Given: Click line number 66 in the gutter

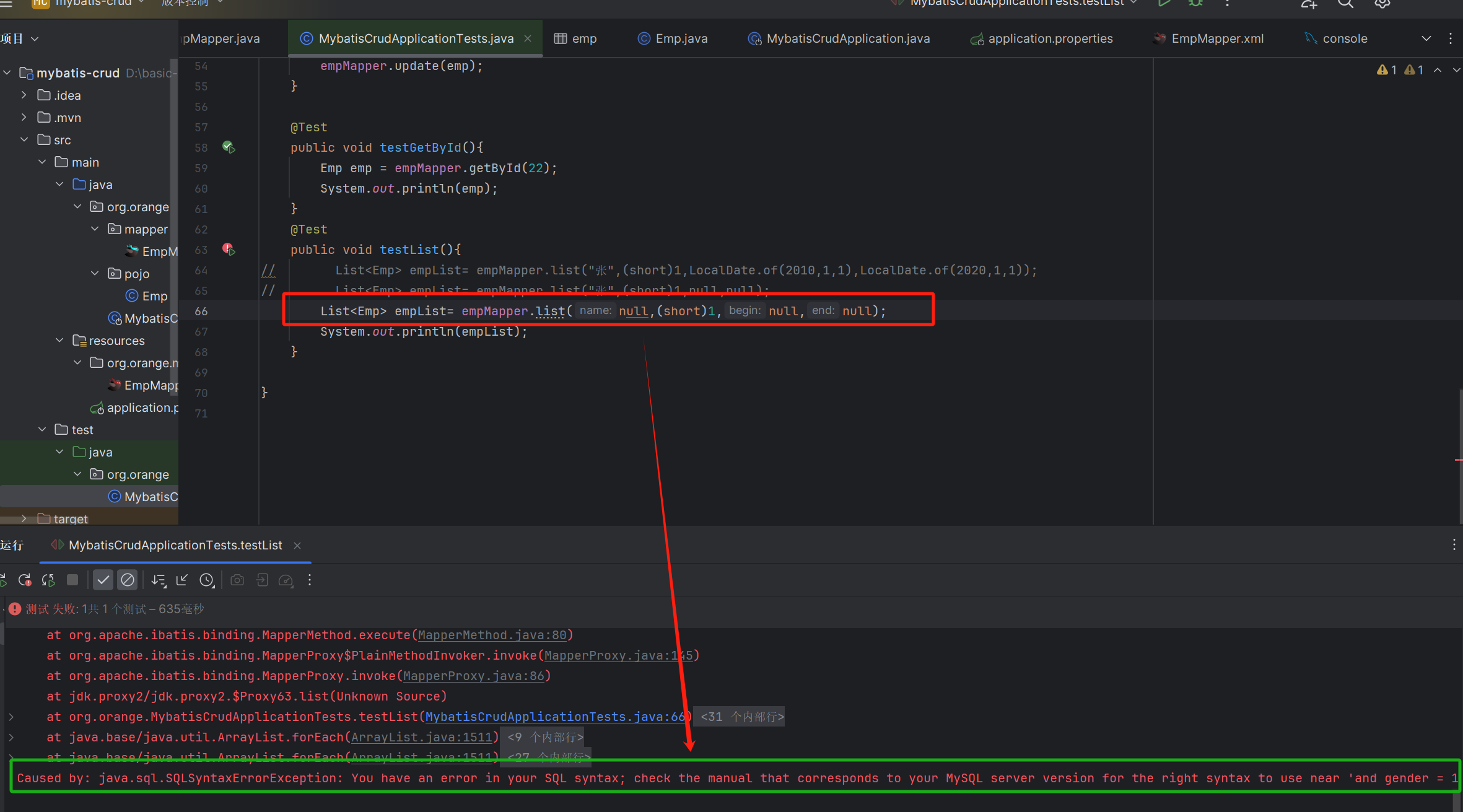Looking at the screenshot, I should (x=201, y=311).
